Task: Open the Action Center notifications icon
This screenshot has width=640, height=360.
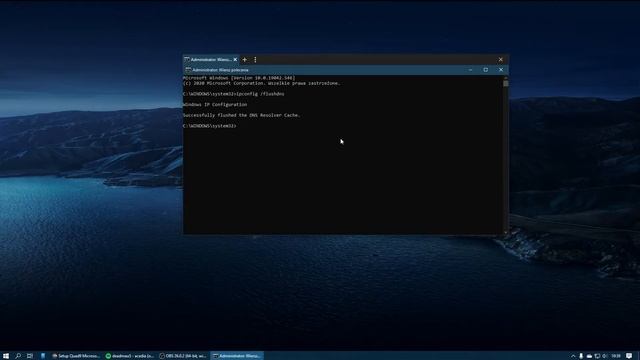Action: [x=629, y=356]
